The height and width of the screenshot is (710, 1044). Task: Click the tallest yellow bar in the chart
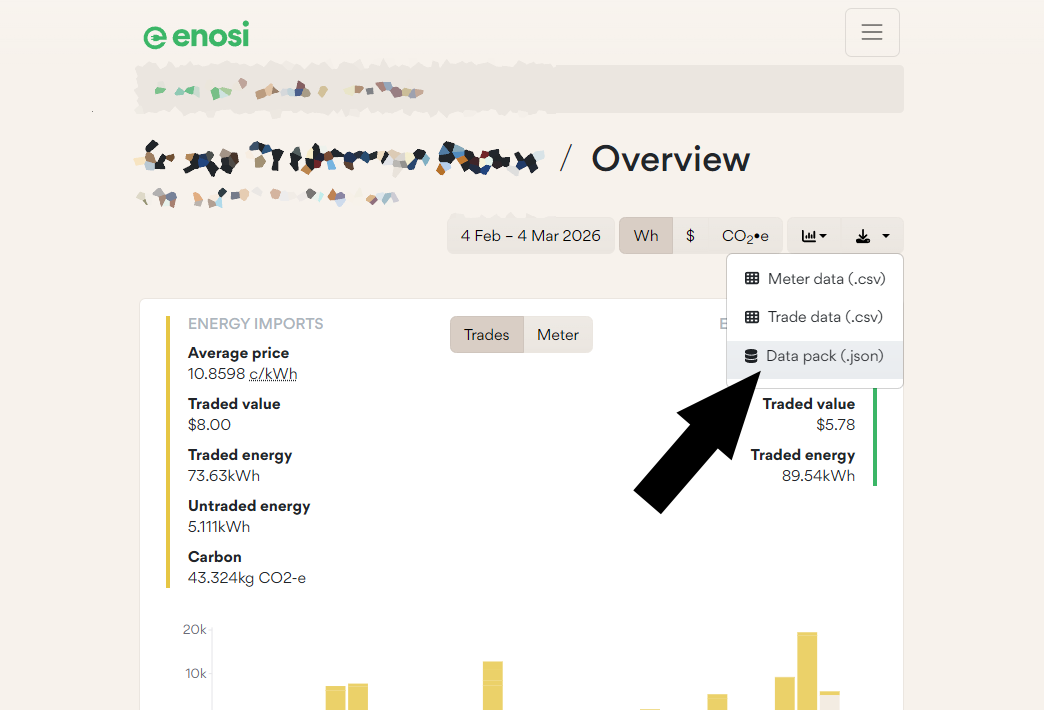pos(807,670)
